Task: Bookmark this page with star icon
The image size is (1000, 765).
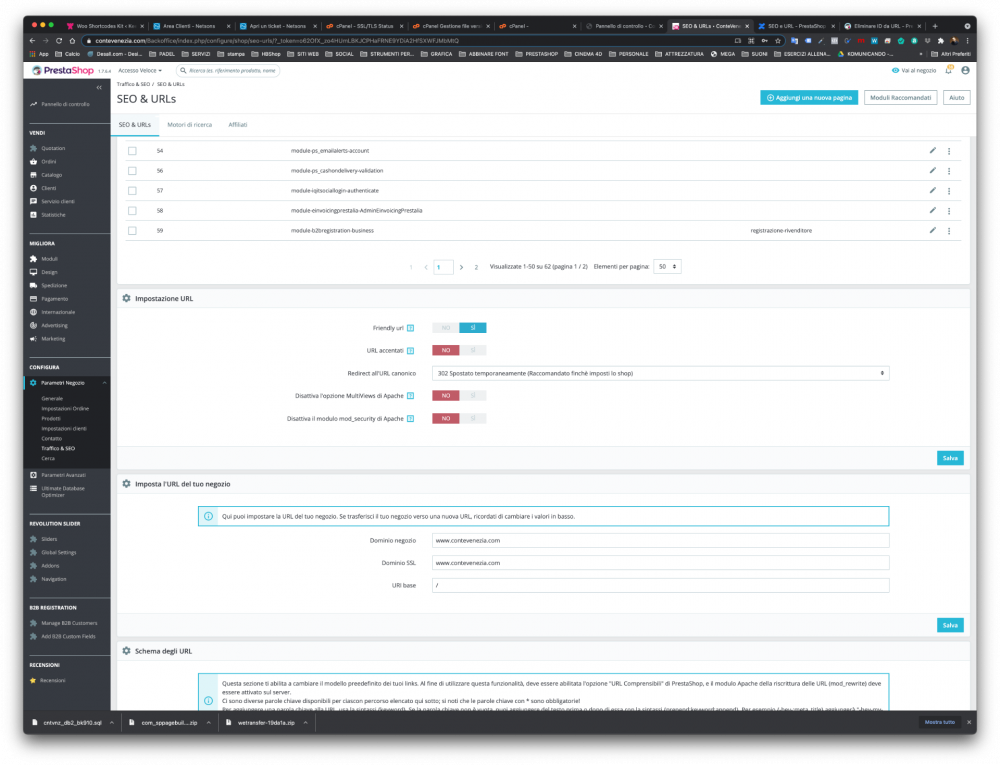Action: (x=778, y=41)
